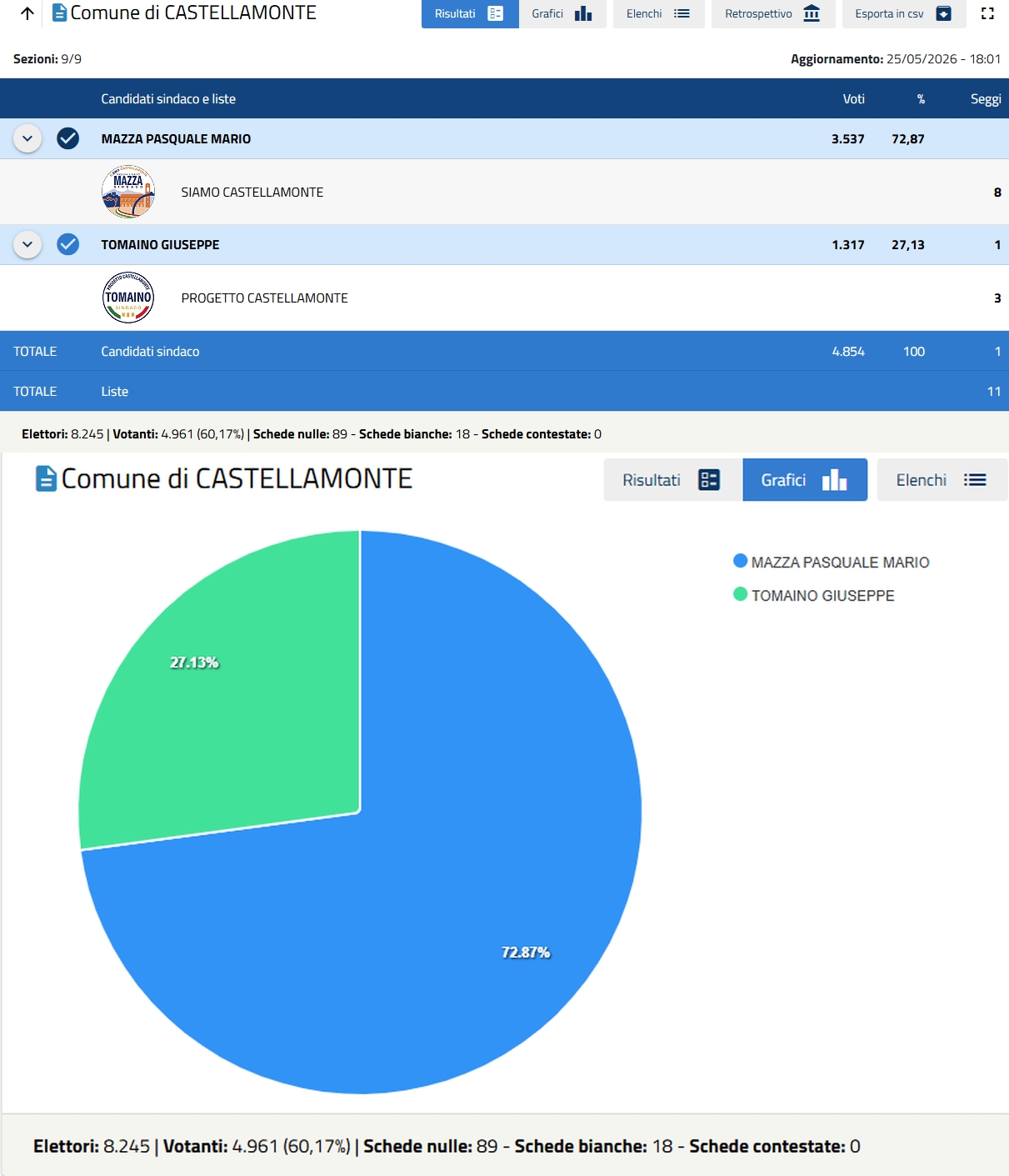Select lower Grafici tab in chart panel
This screenshot has width=1009, height=1176.
pyautogui.click(x=805, y=480)
